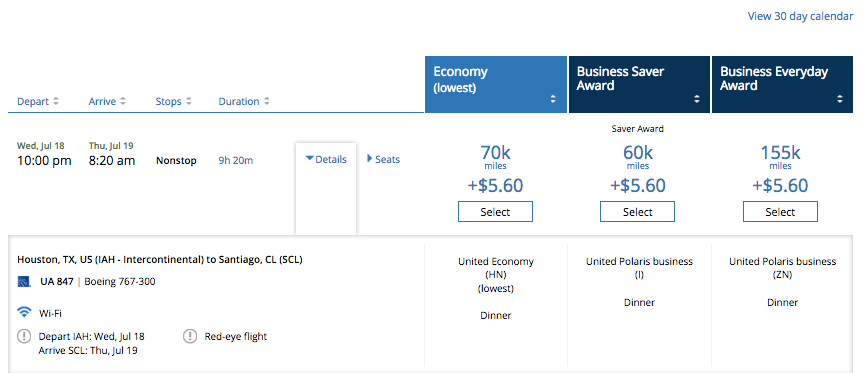Select the 60k miles Saver Award fare
864x373 pixels.
click(x=638, y=212)
